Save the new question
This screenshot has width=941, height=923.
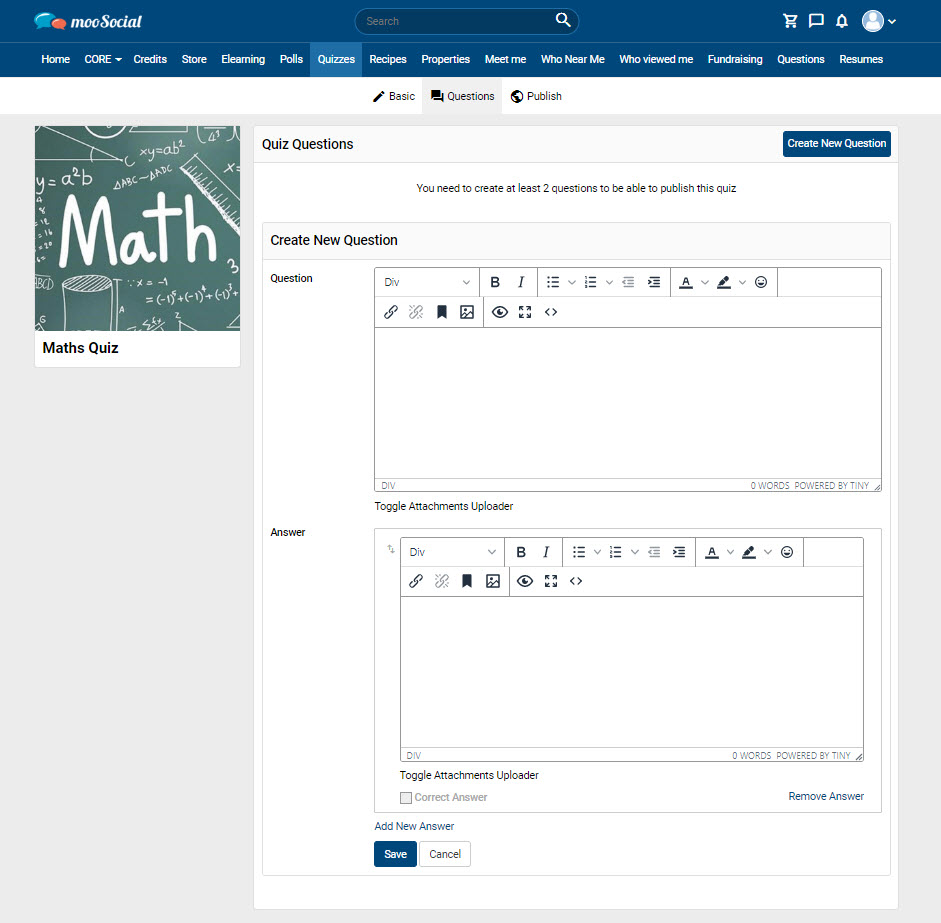[395, 854]
